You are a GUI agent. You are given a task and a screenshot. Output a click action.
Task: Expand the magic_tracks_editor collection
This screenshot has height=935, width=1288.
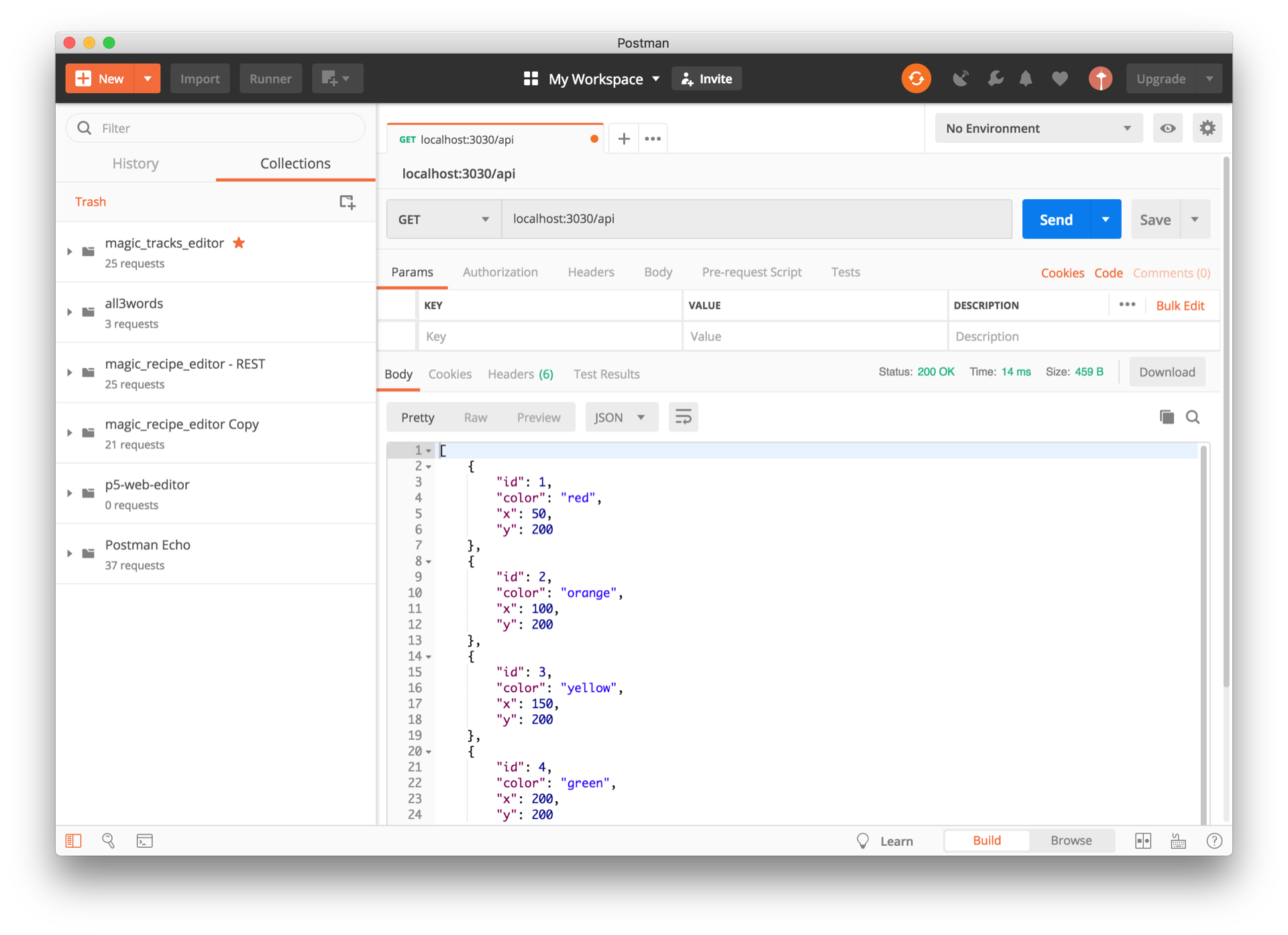click(70, 252)
